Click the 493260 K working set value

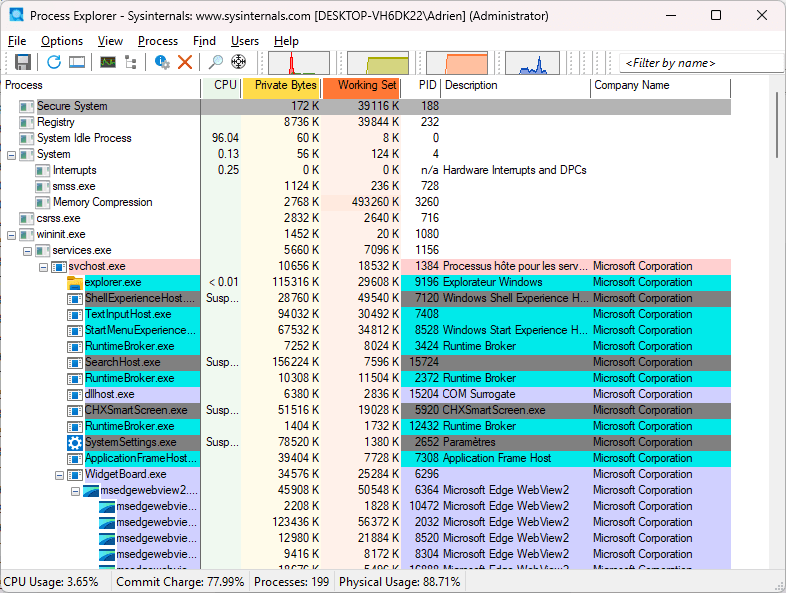pos(375,202)
